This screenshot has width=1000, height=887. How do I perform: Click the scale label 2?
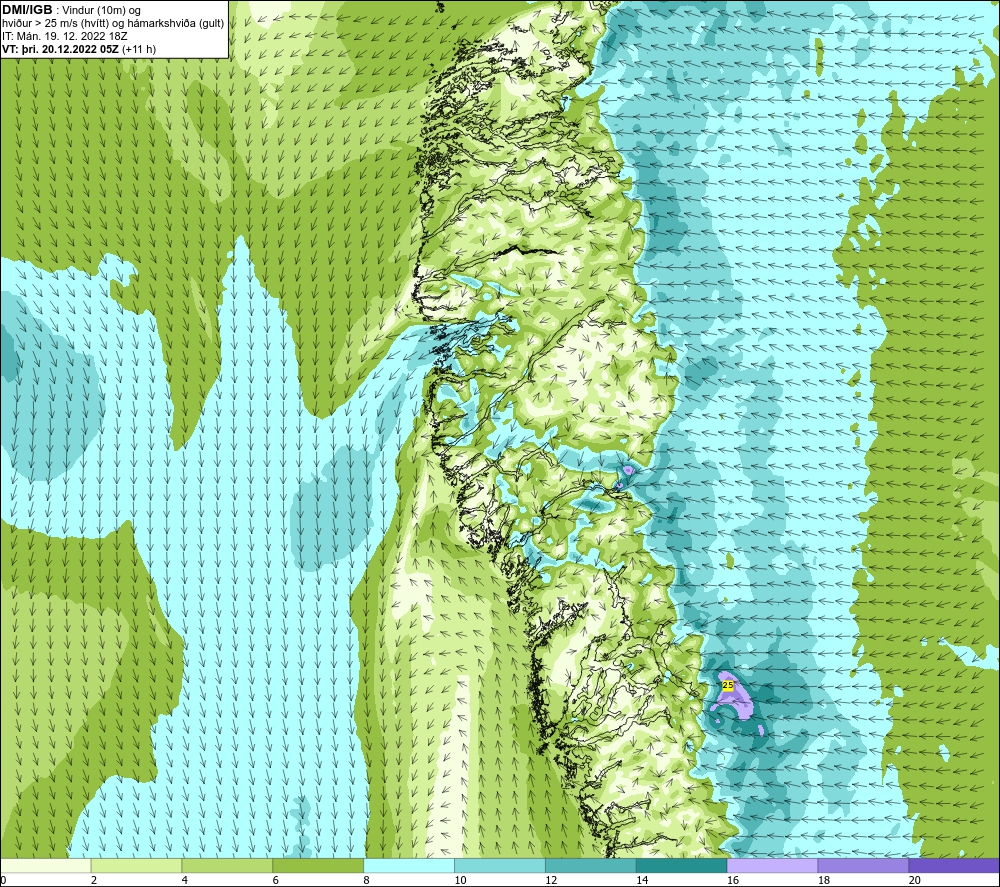coord(94,880)
